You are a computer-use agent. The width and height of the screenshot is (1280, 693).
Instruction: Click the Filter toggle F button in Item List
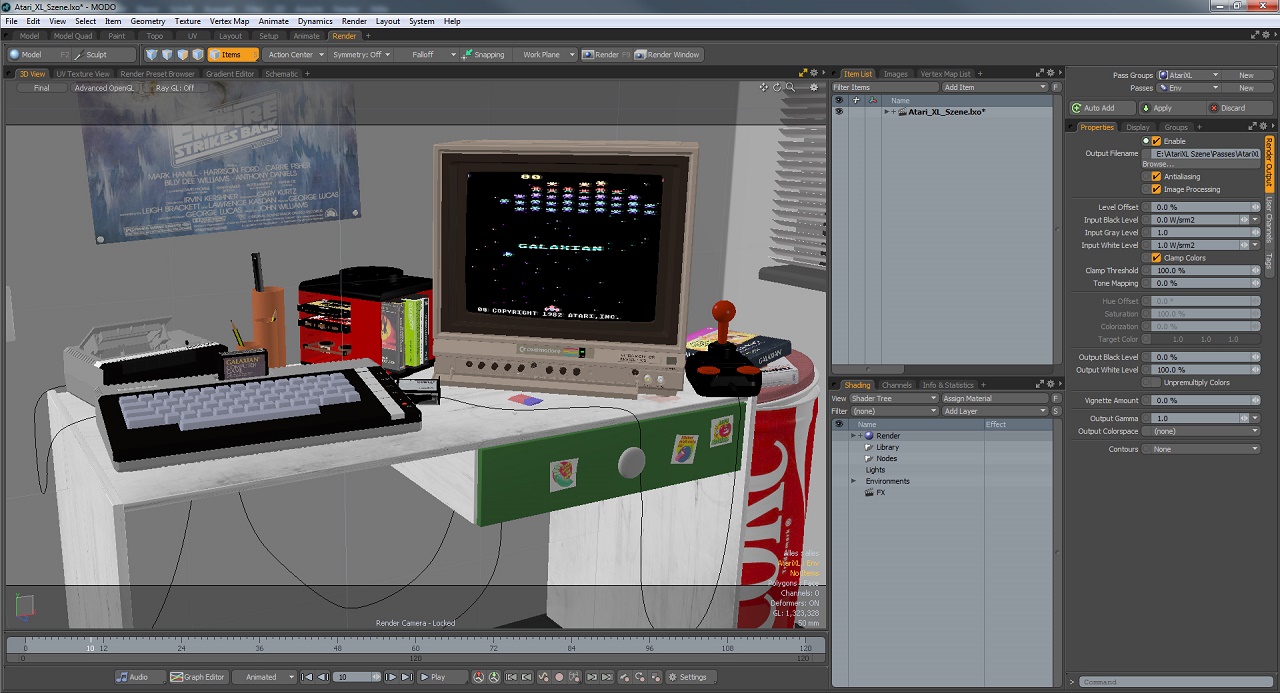click(1056, 87)
